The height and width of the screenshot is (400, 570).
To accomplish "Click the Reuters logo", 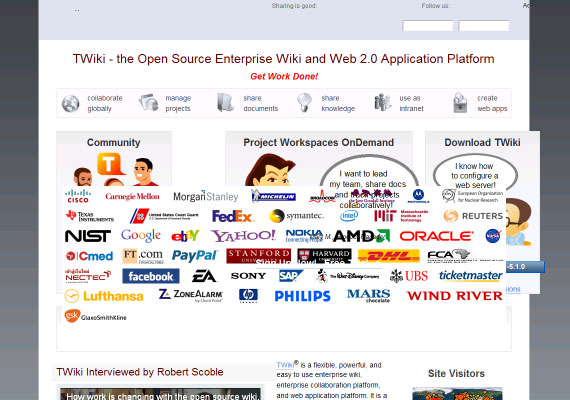I will [473, 216].
